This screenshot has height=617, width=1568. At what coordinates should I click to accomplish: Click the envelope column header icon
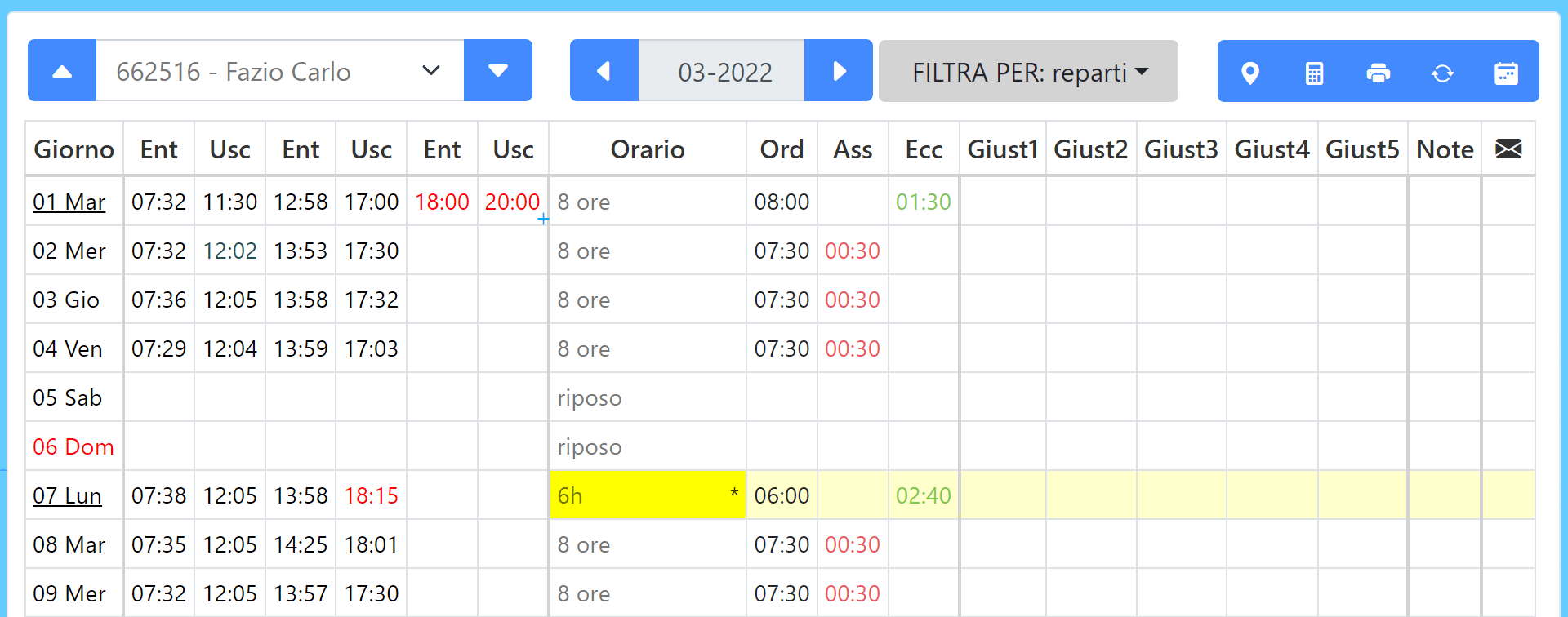(1508, 149)
